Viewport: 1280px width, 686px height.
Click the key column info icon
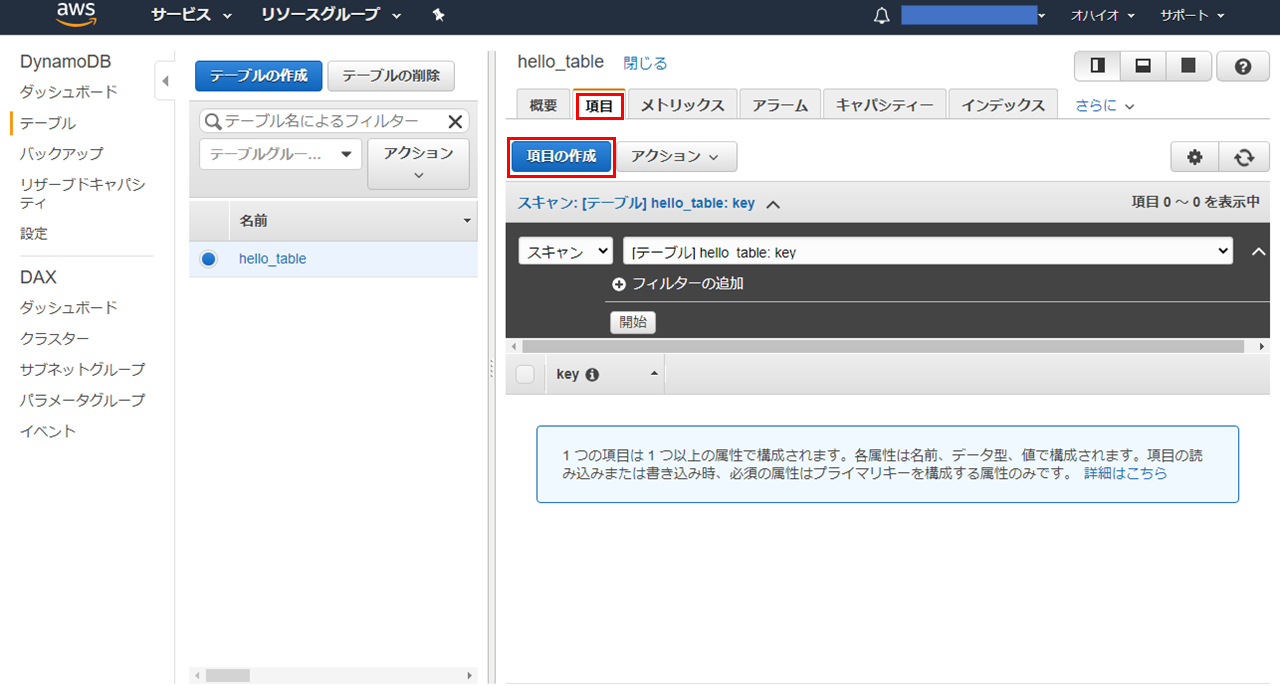pyautogui.click(x=592, y=375)
